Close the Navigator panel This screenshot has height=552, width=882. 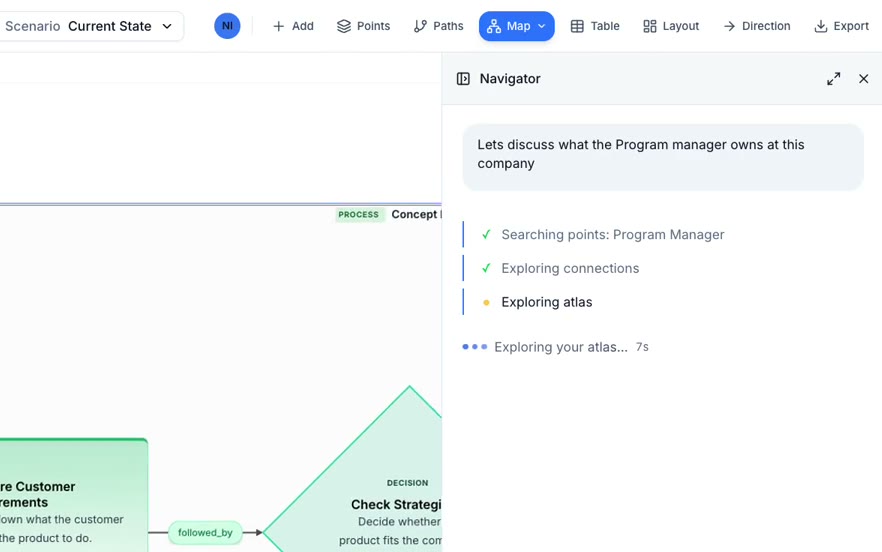coord(863,79)
